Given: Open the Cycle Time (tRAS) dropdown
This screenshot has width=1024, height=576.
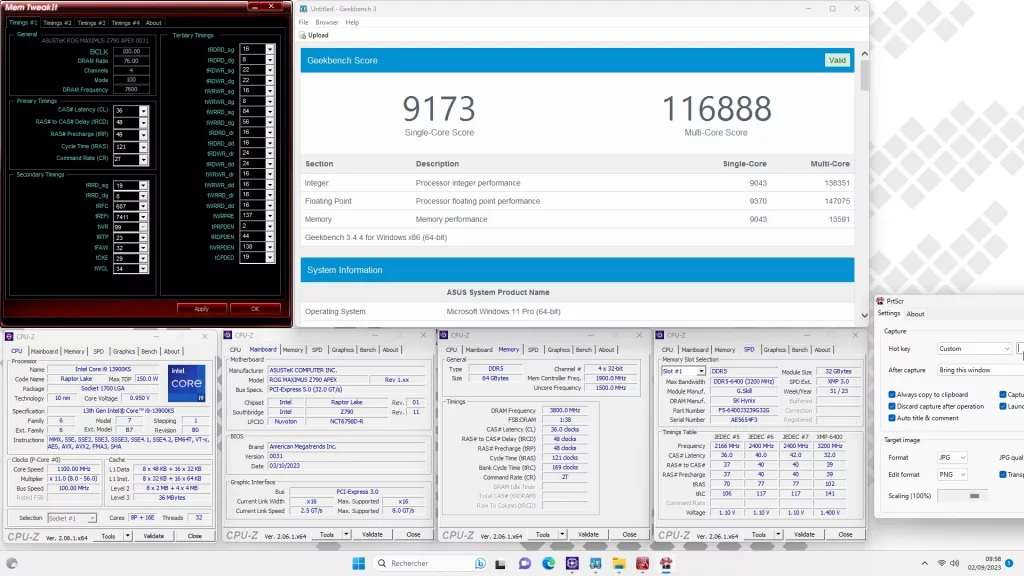Looking at the screenshot, I should (x=143, y=147).
